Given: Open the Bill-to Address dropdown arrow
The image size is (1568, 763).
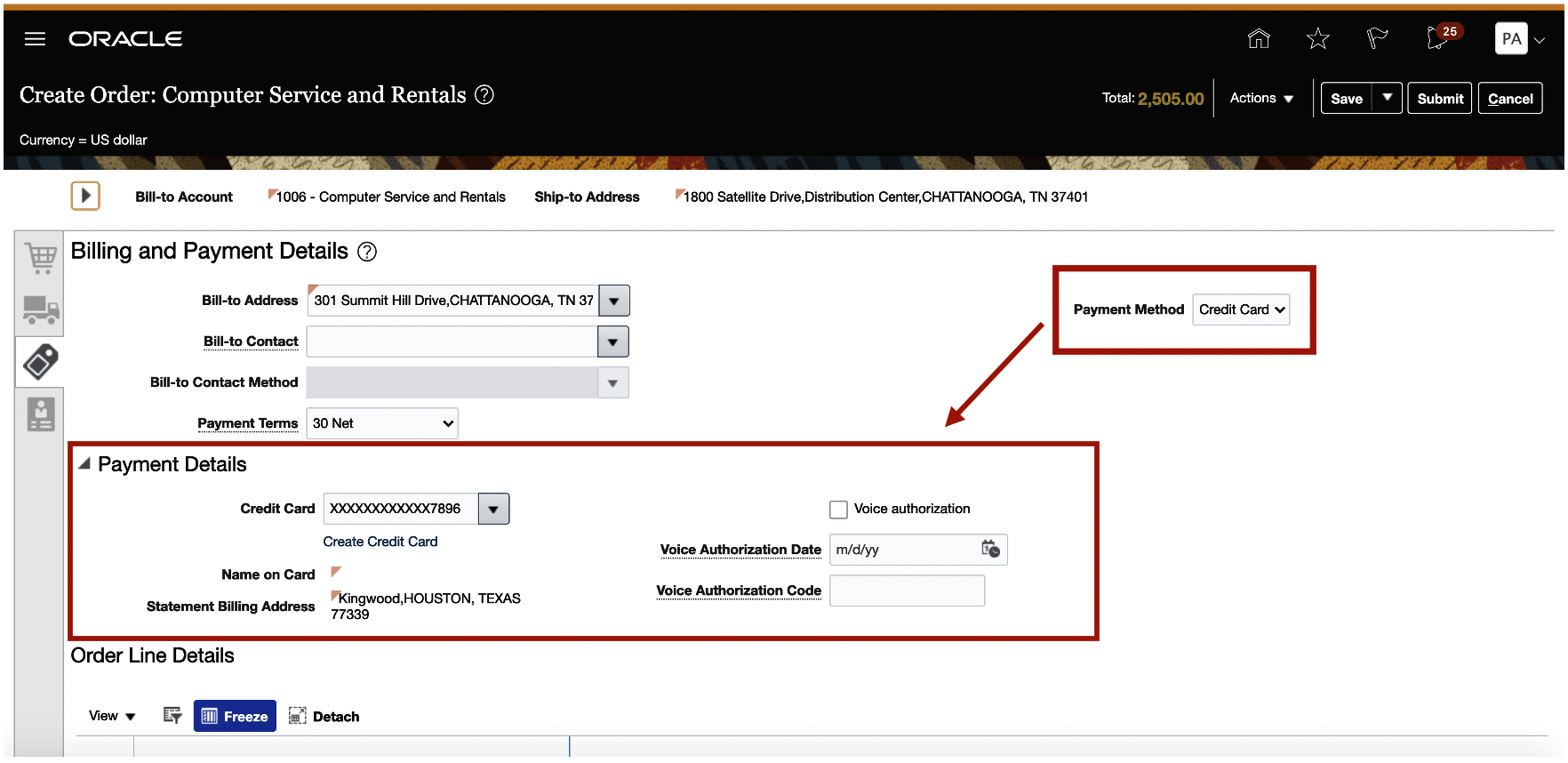Looking at the screenshot, I should [x=614, y=301].
